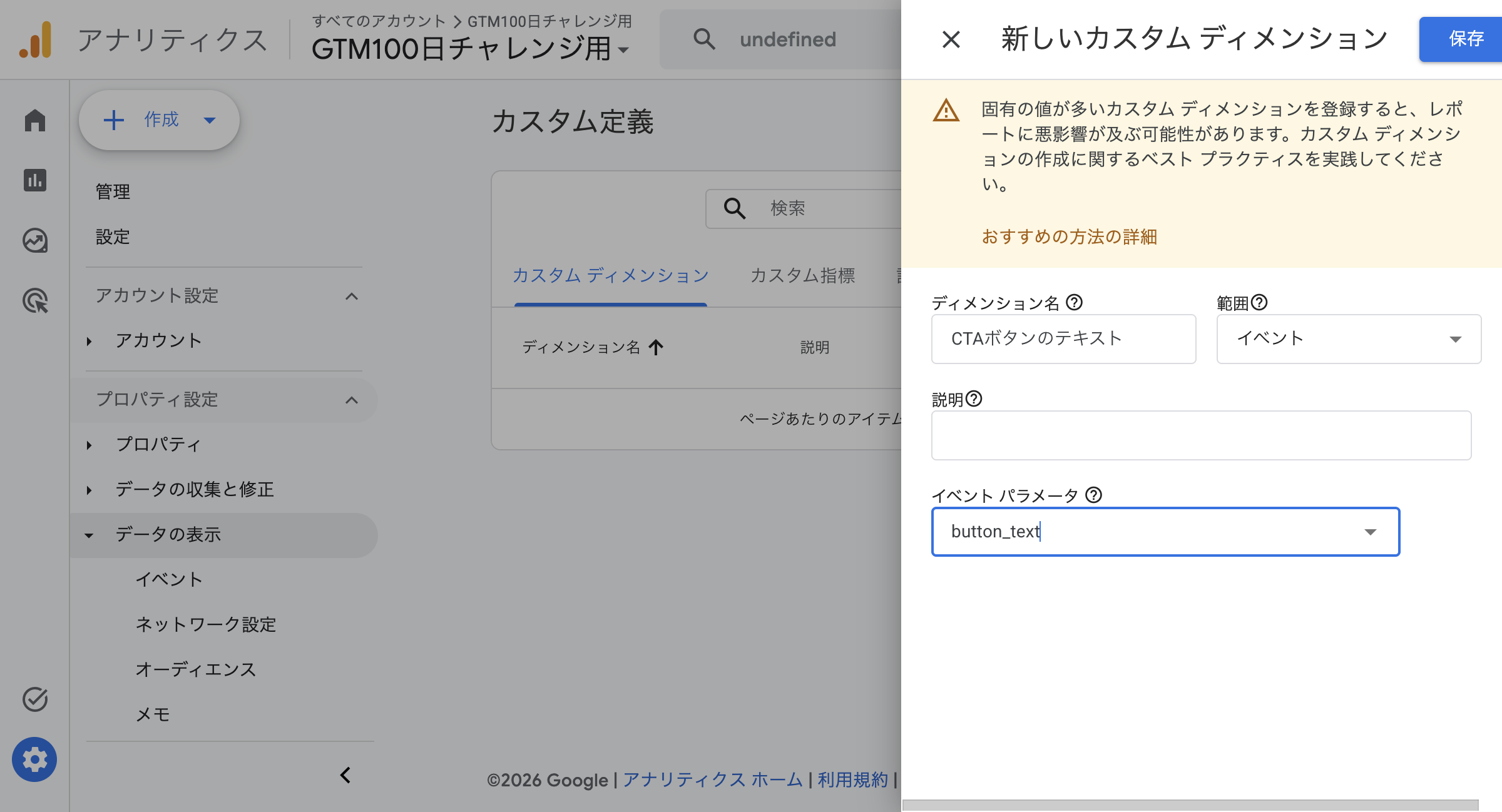Click the ディメンション名 input field
1502x812 pixels.
click(1063, 338)
